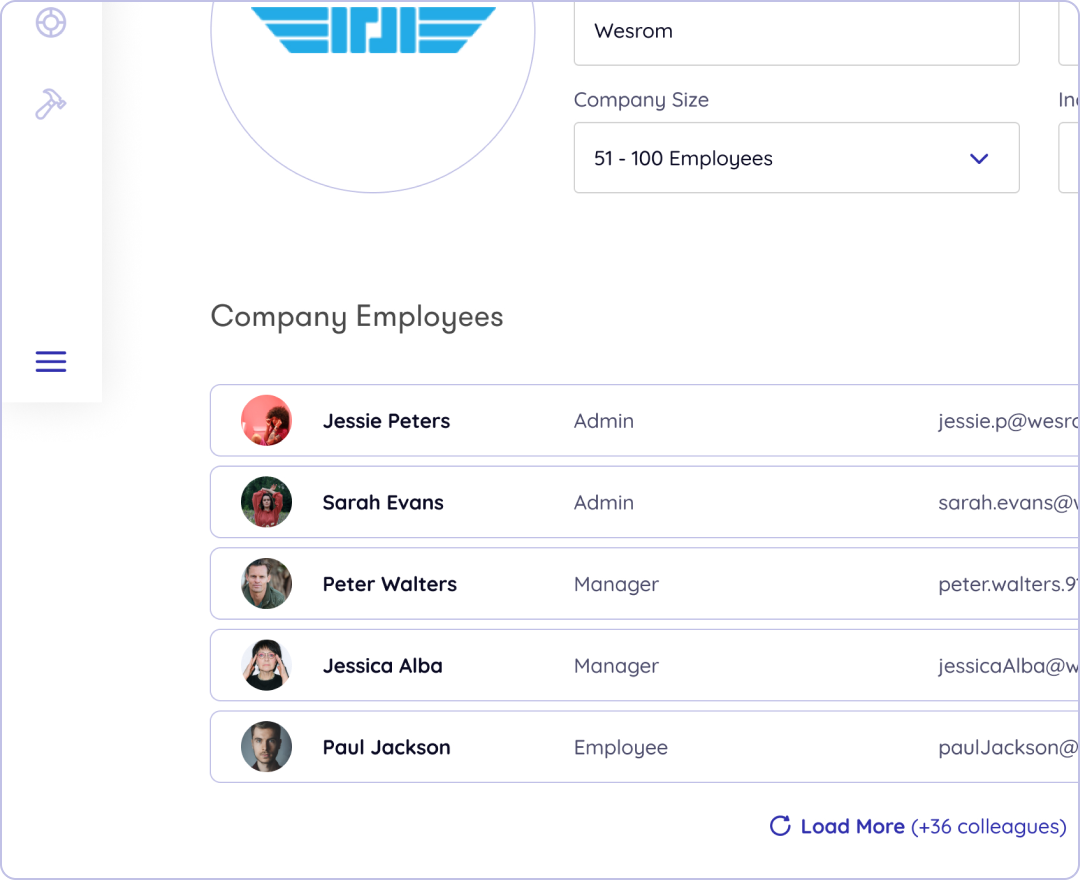Click Jessica Alba's avatar picture
The height and width of the screenshot is (880, 1080).
(267, 665)
